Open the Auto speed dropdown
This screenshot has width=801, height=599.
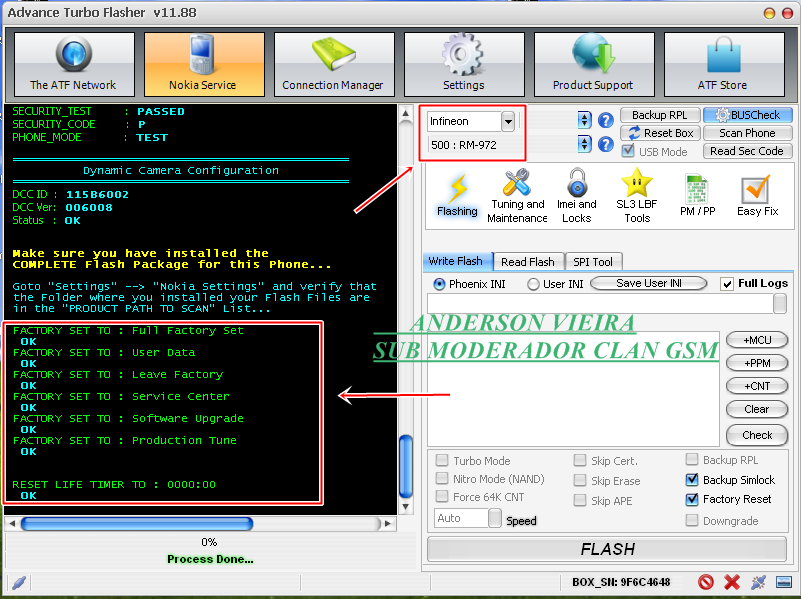(495, 518)
